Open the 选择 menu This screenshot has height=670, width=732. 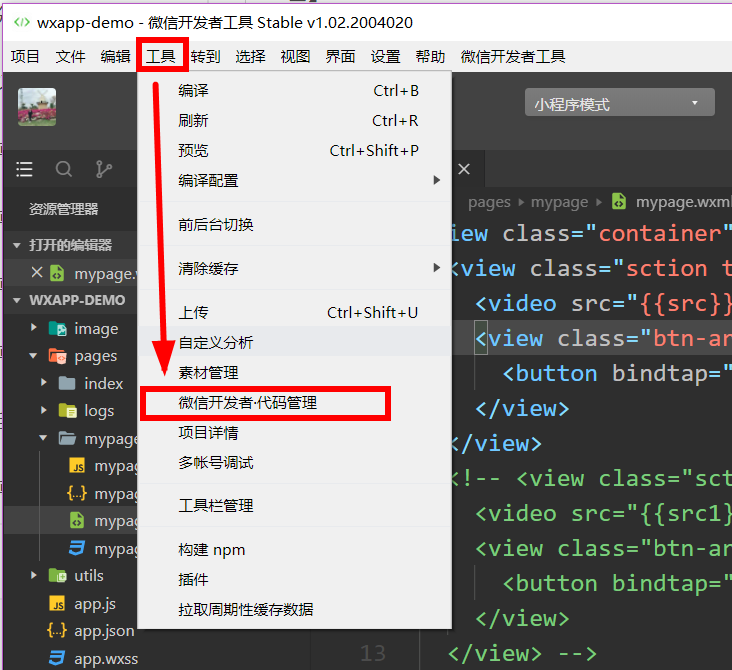pyautogui.click(x=250, y=56)
